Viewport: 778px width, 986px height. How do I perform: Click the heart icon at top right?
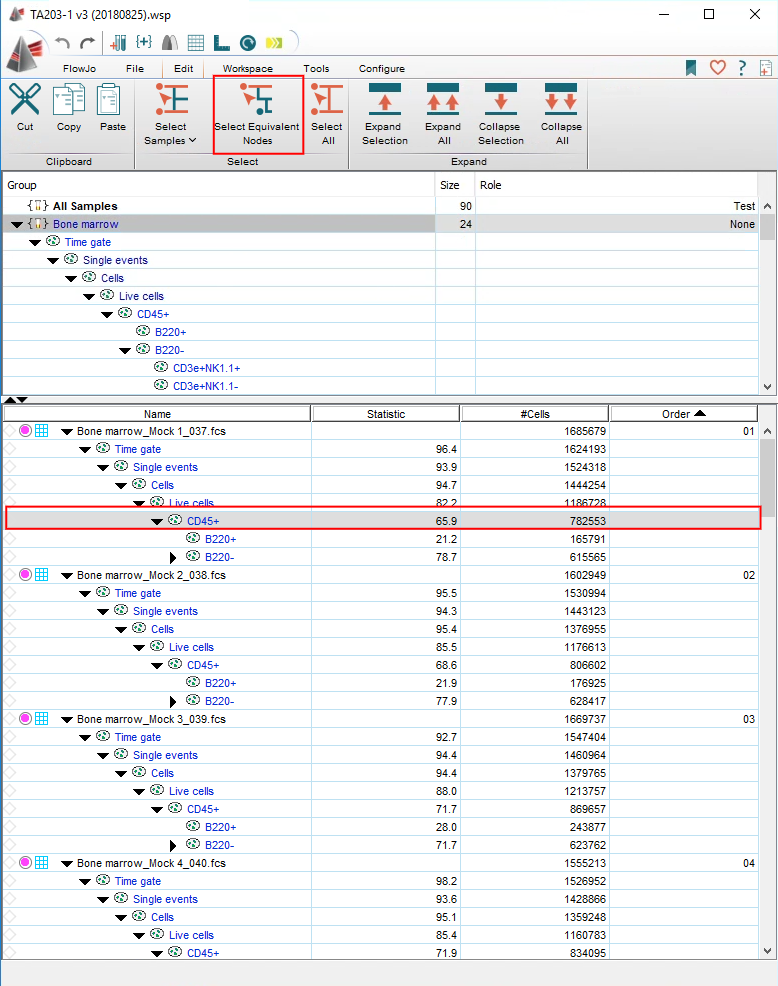tap(717, 68)
